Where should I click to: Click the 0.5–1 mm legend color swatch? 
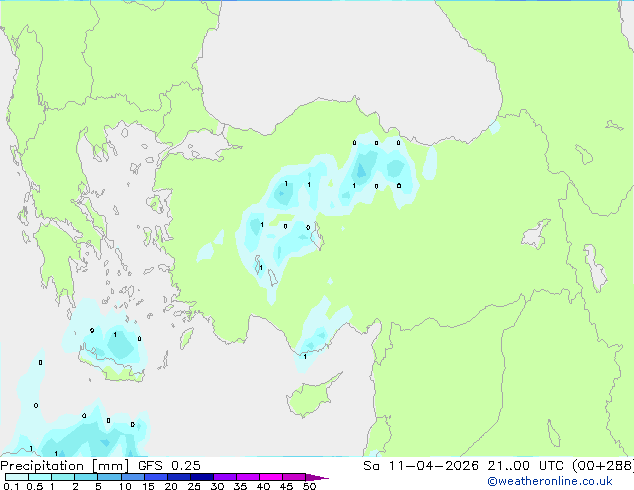tap(40, 477)
